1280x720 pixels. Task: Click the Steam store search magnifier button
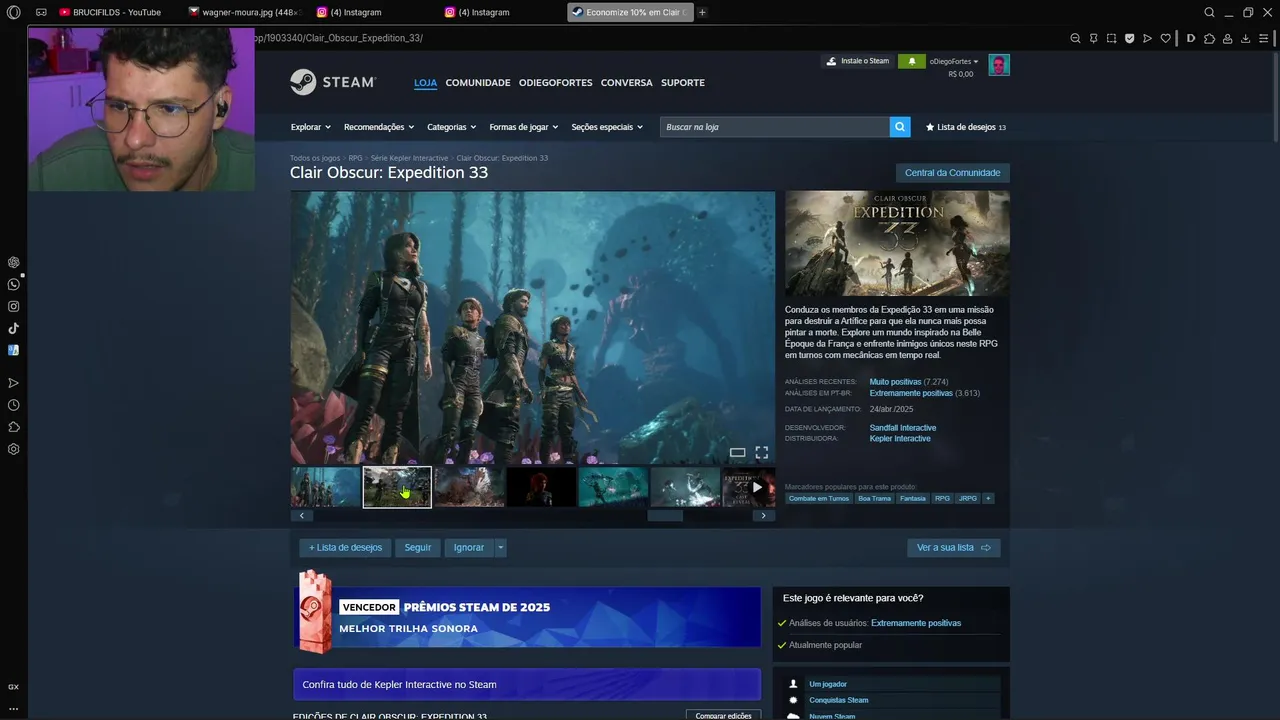tap(900, 127)
